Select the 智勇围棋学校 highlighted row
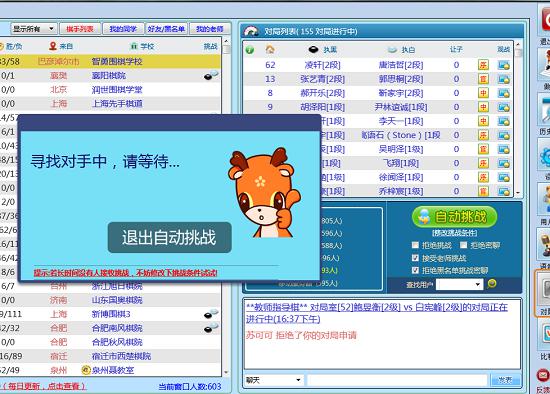This screenshot has height=394, width=550. pos(110,61)
